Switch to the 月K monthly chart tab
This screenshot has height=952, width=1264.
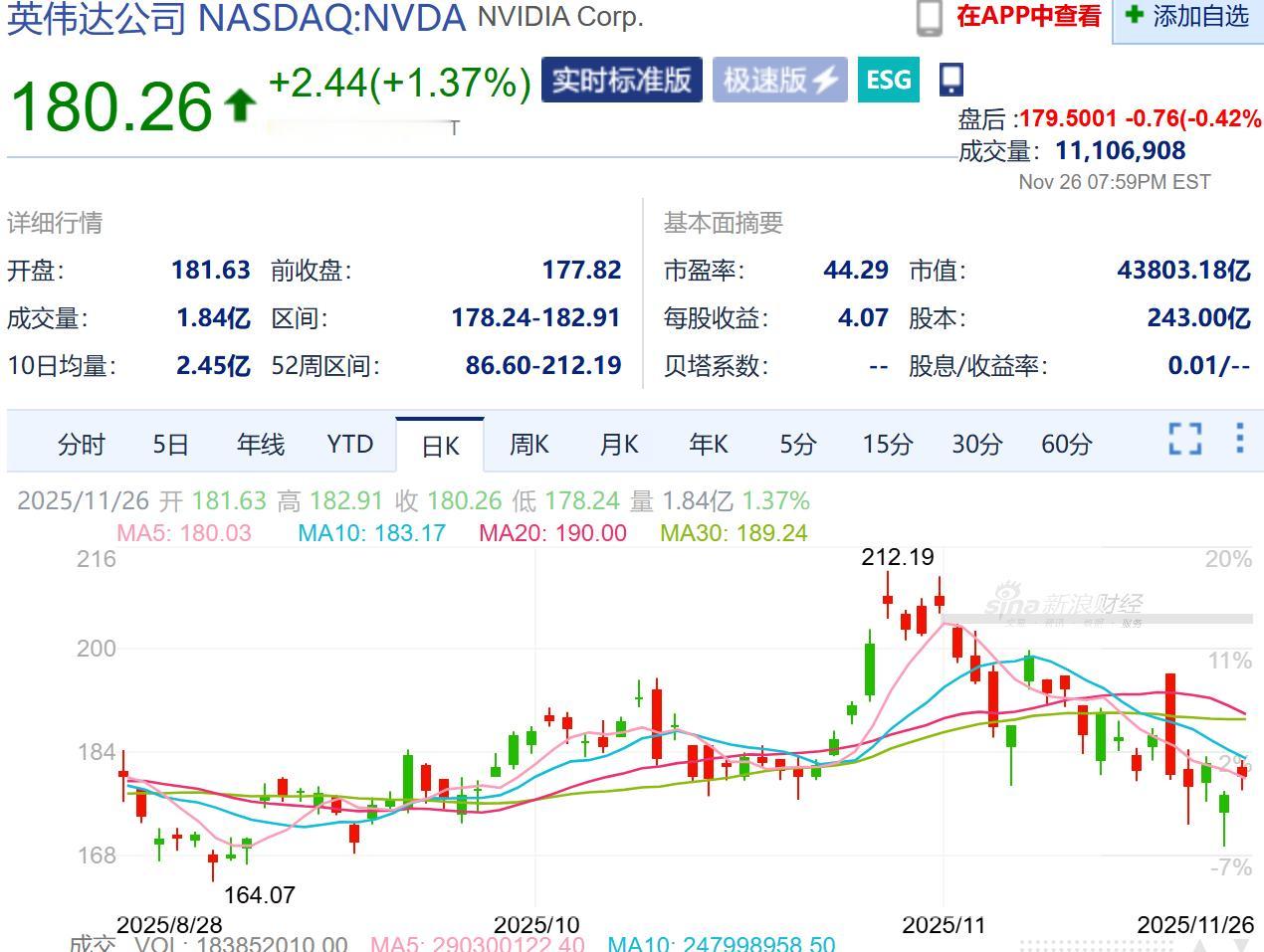[x=618, y=445]
